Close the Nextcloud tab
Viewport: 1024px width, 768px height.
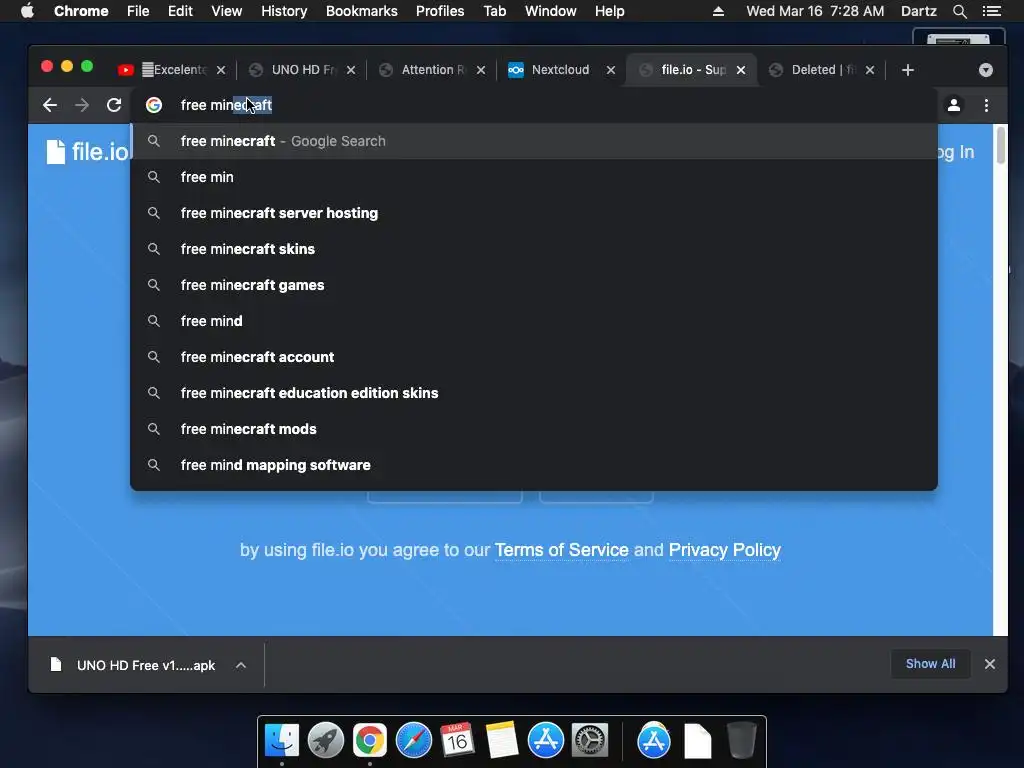click(611, 70)
